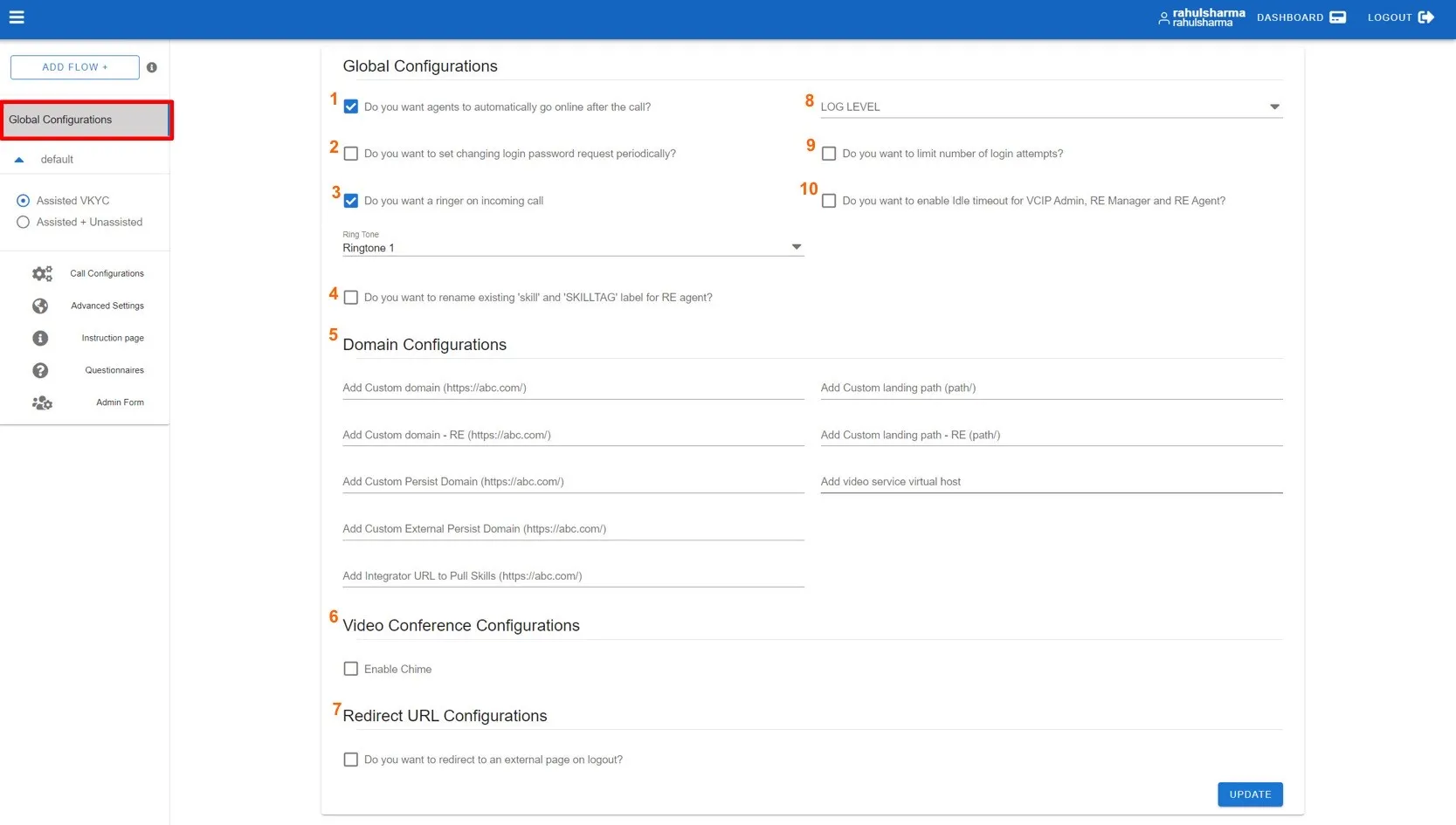Toggle the ringer on incoming call checkbox

(351, 201)
